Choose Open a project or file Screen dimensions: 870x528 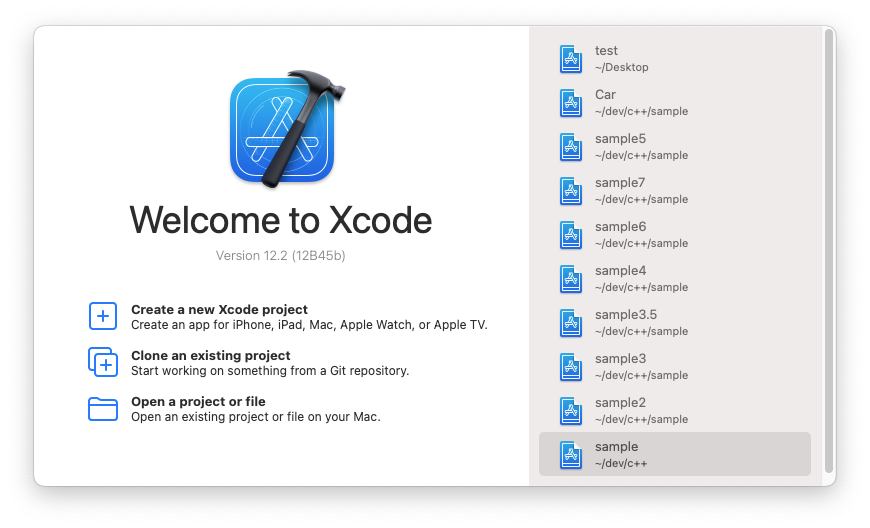(x=234, y=409)
